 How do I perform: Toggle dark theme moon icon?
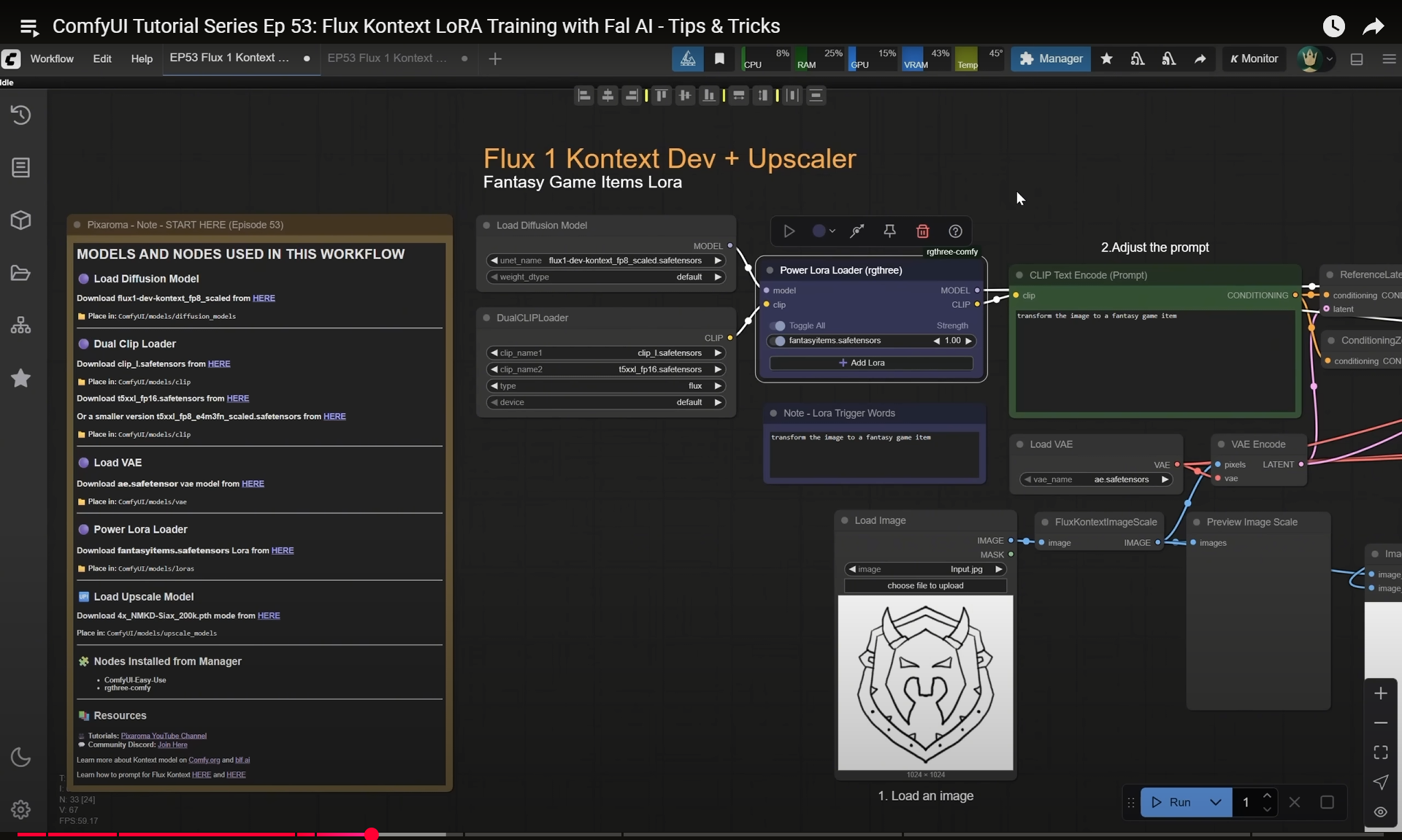[20, 758]
